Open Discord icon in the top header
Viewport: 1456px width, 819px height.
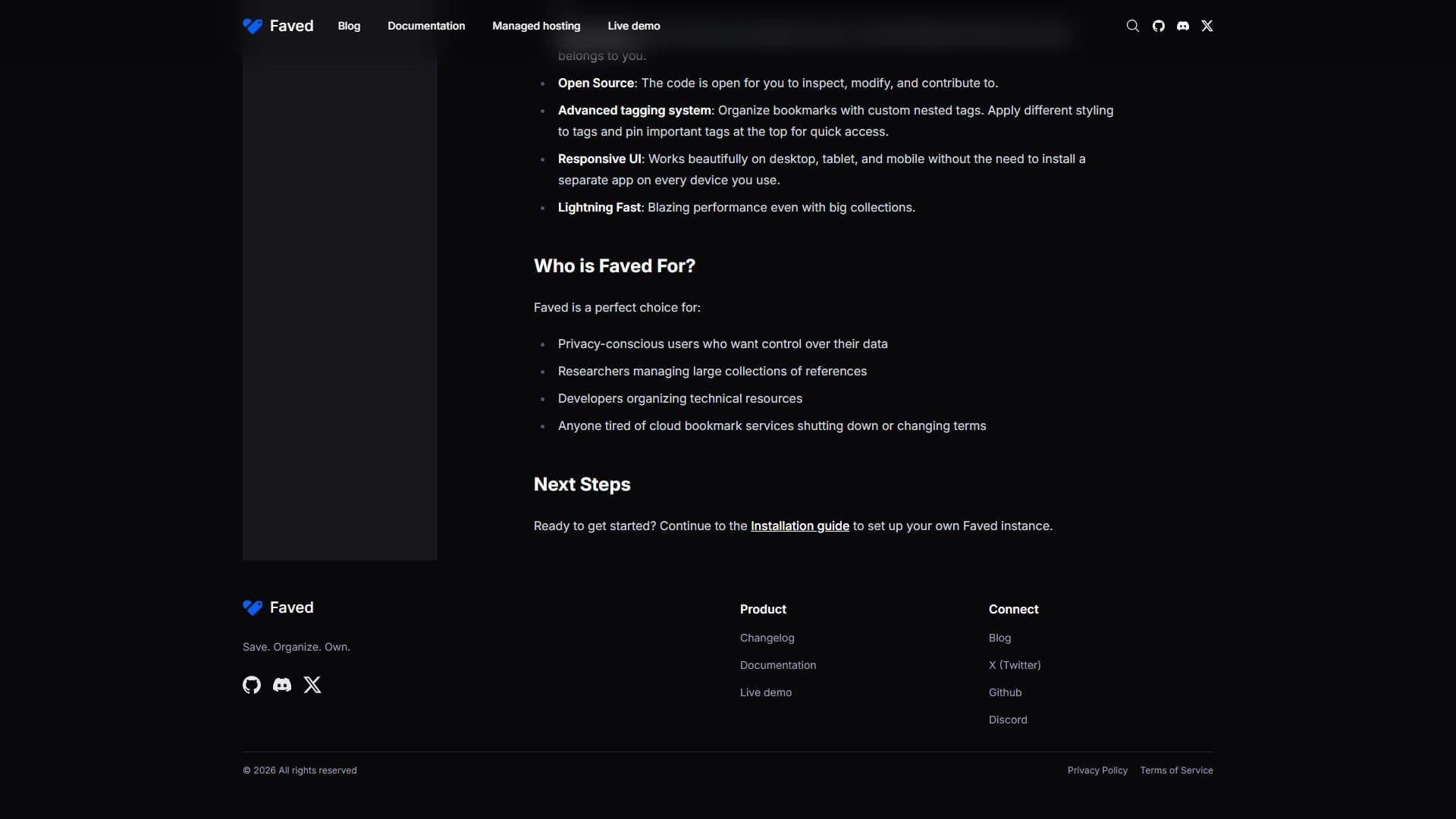(x=1182, y=26)
